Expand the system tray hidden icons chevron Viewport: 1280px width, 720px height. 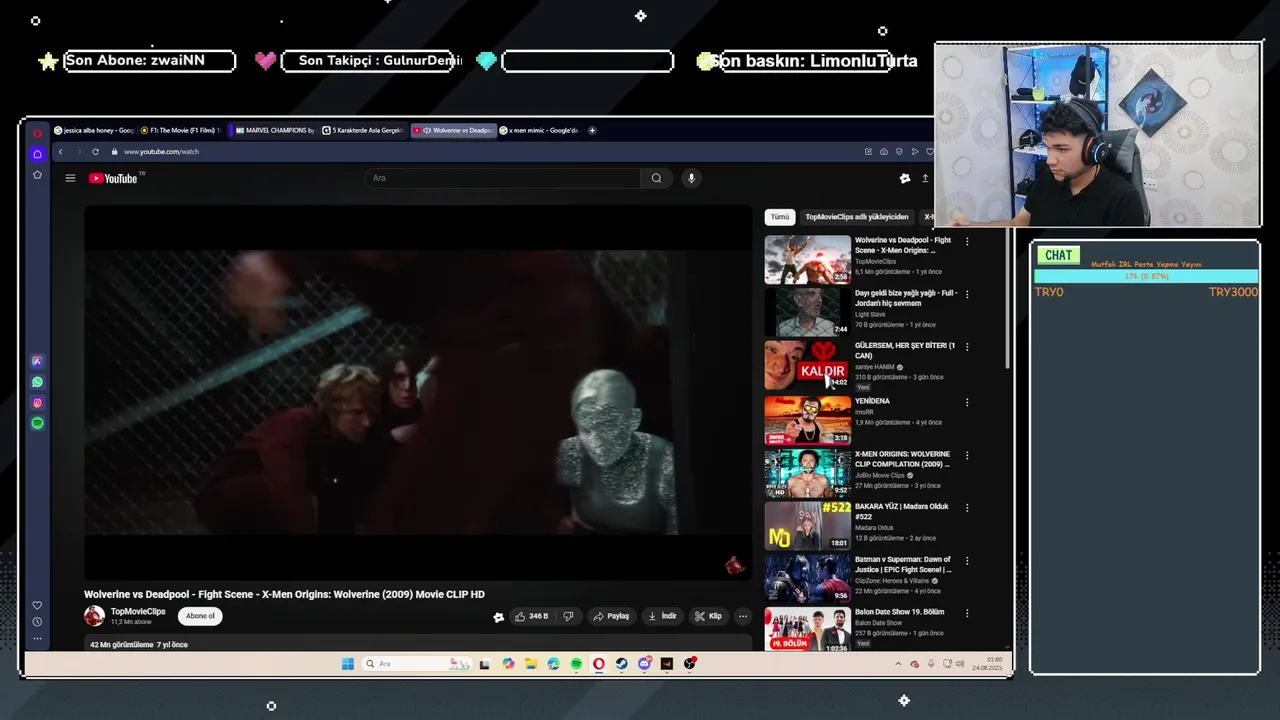pyautogui.click(x=898, y=664)
